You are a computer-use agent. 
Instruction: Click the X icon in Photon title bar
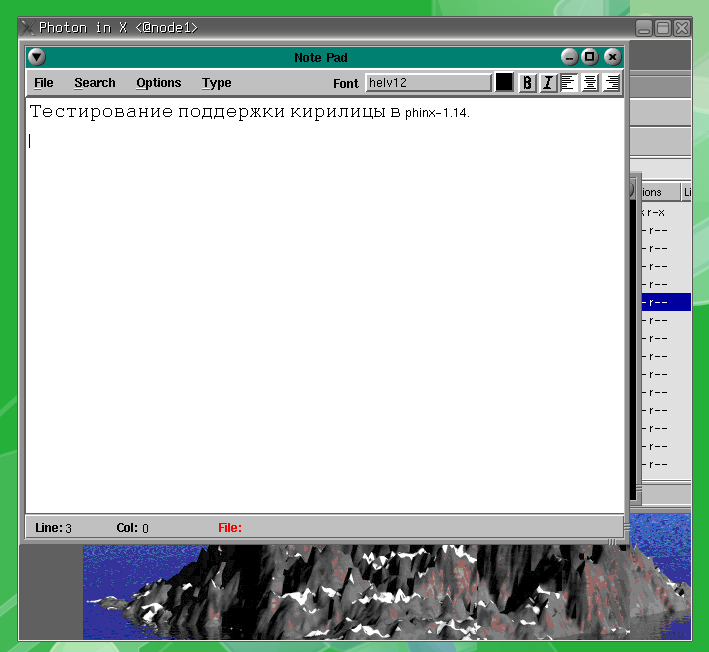coord(27,28)
